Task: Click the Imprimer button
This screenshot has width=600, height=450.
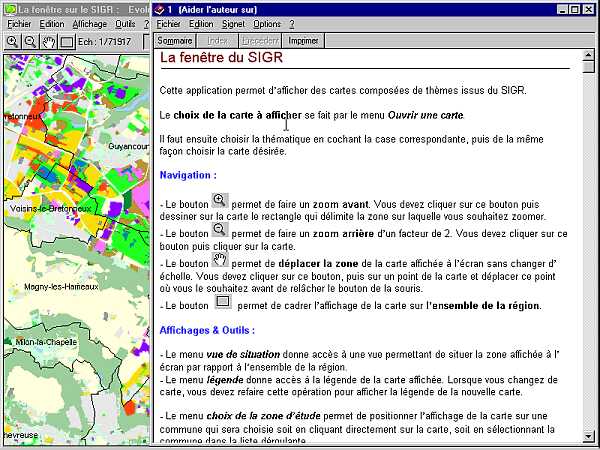Action: [303, 41]
